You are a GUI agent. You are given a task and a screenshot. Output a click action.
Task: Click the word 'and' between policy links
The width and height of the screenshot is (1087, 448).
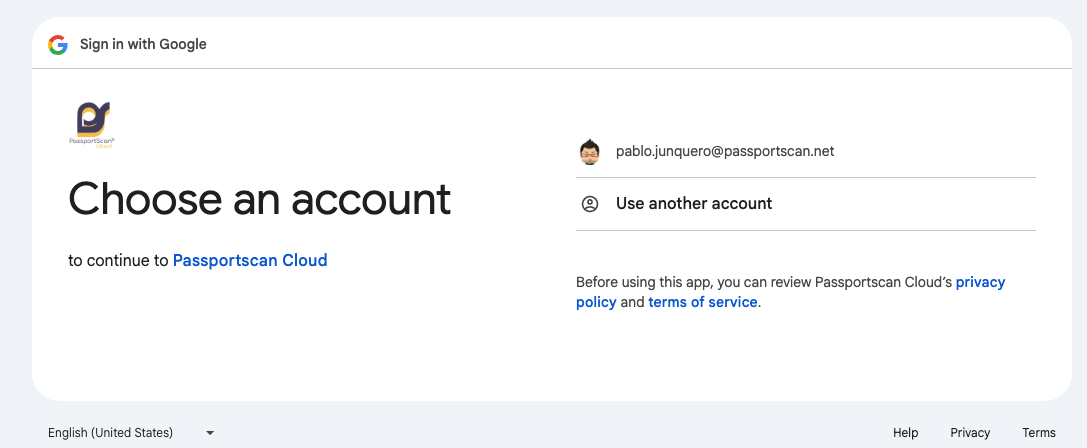(632, 302)
